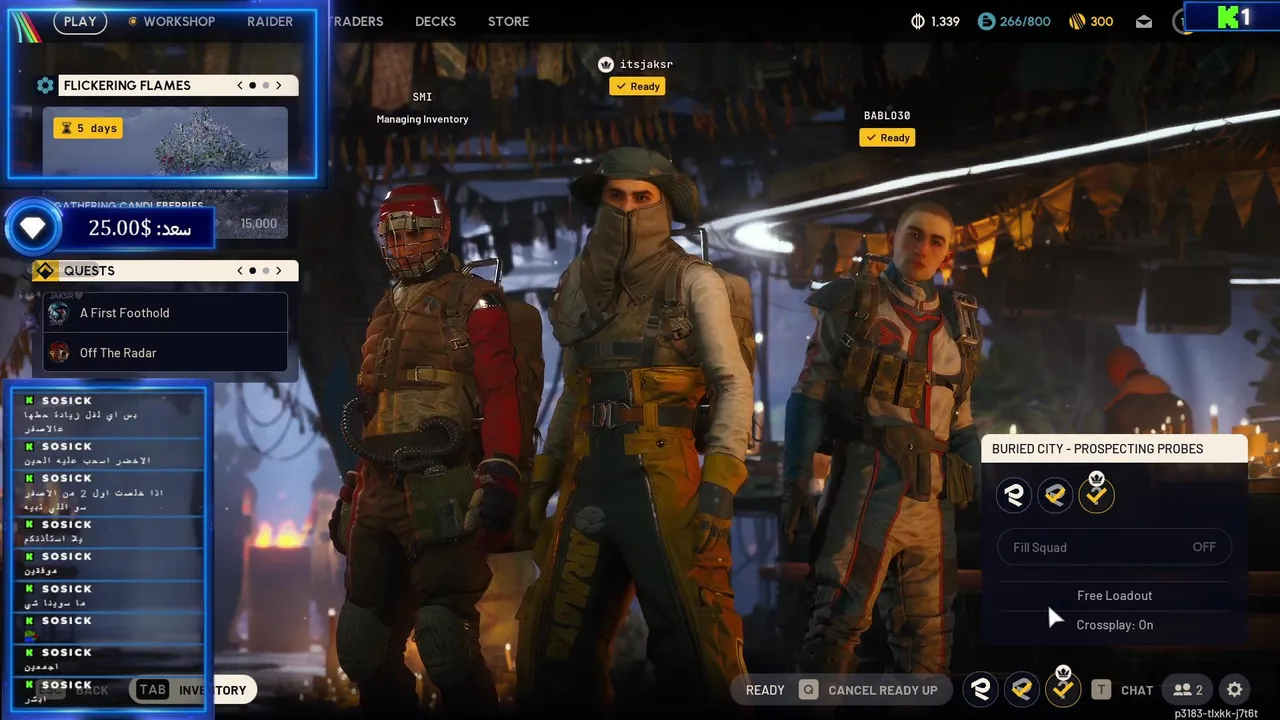Click BABL030's Ready status badge

(x=887, y=138)
